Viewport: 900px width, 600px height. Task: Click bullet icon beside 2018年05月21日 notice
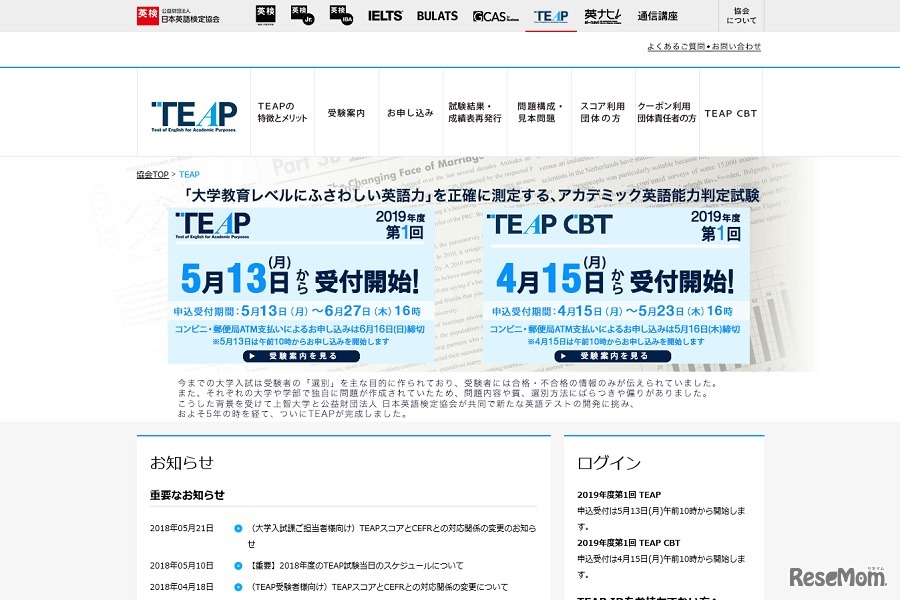tap(238, 528)
